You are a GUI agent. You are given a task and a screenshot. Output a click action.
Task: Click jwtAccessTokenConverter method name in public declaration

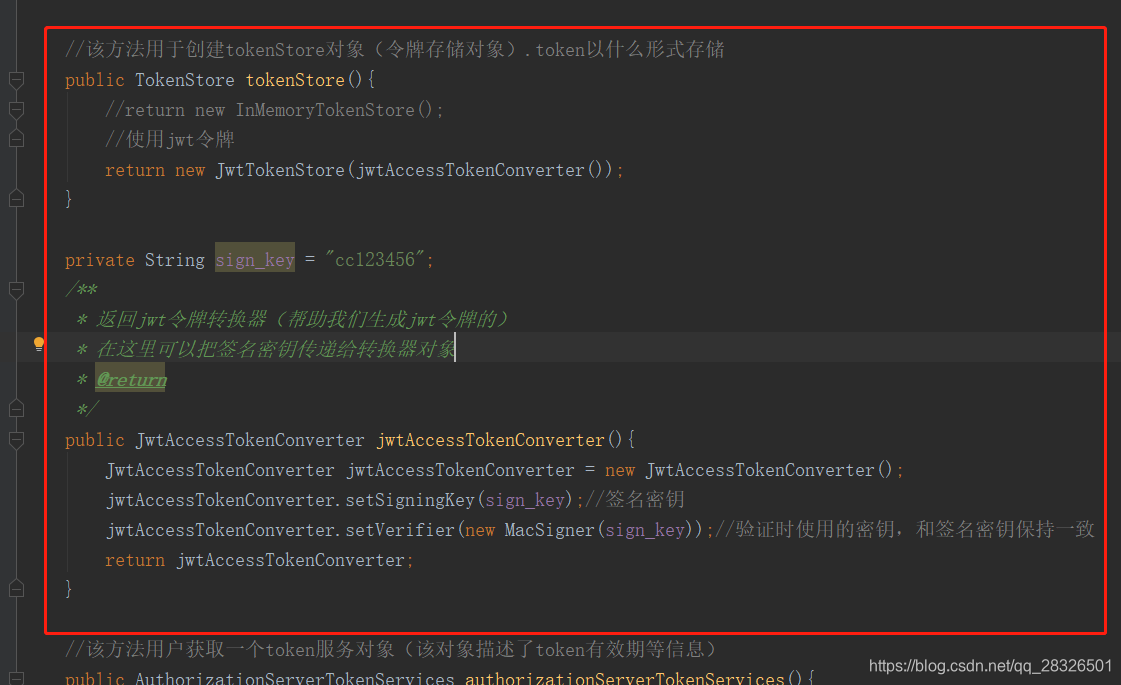point(491,440)
